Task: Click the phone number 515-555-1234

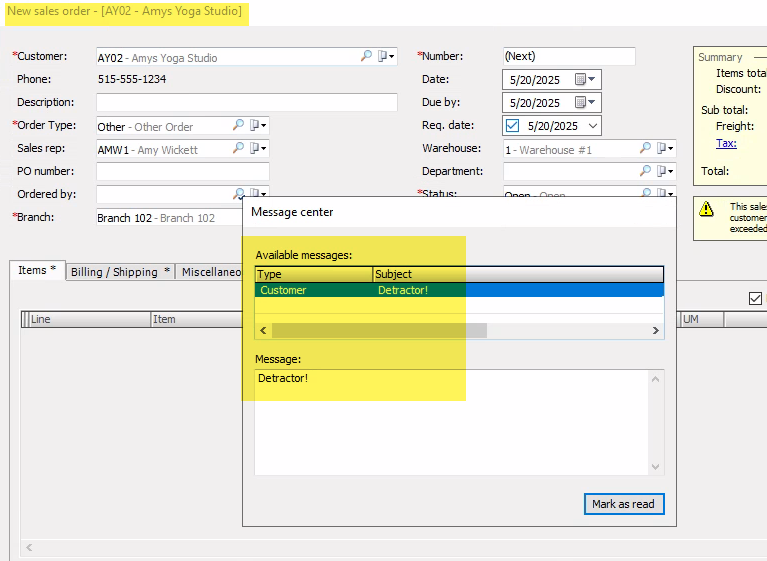Action: (x=132, y=79)
